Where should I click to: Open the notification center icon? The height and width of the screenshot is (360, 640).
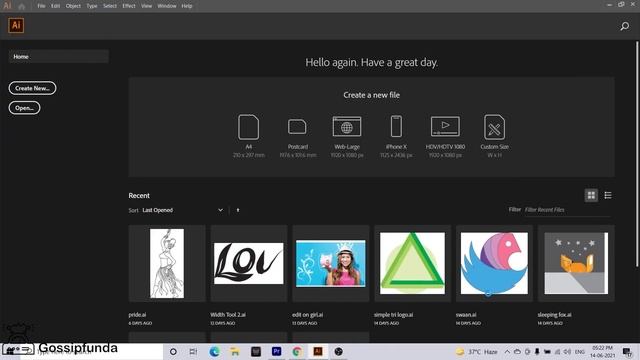tap(627, 351)
